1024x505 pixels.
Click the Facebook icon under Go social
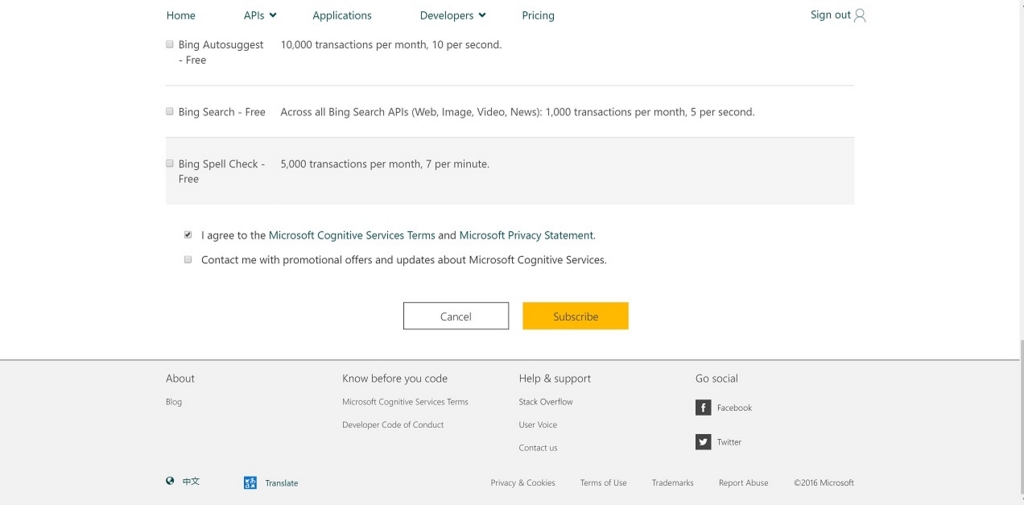tap(703, 408)
